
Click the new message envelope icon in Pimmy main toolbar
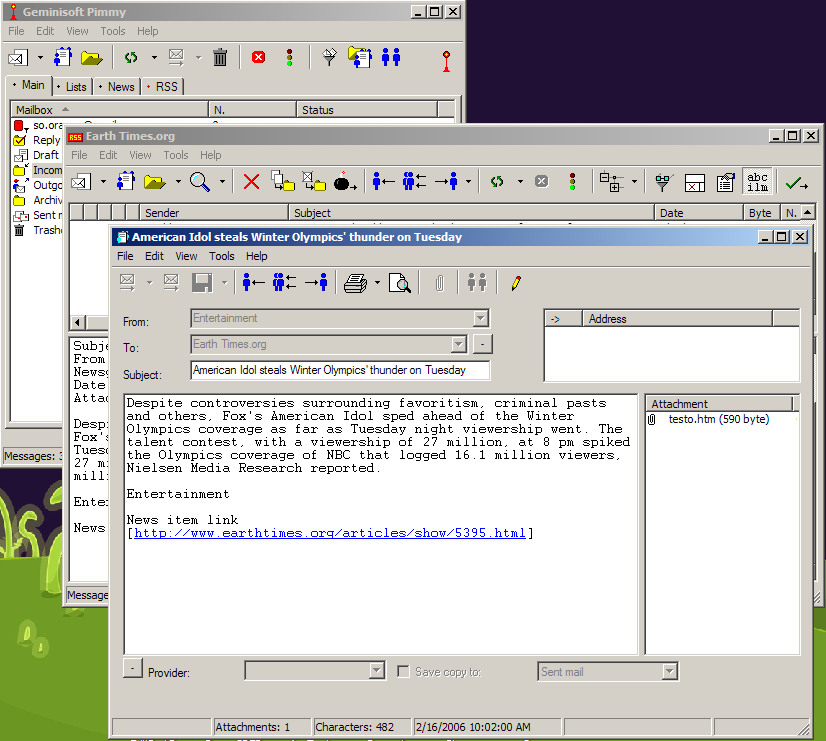tap(17, 57)
